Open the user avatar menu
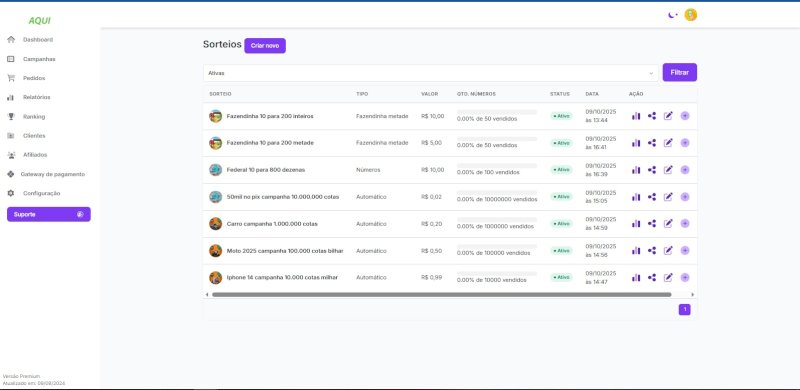Viewport: 800px width, 390px height. pyautogui.click(x=691, y=15)
